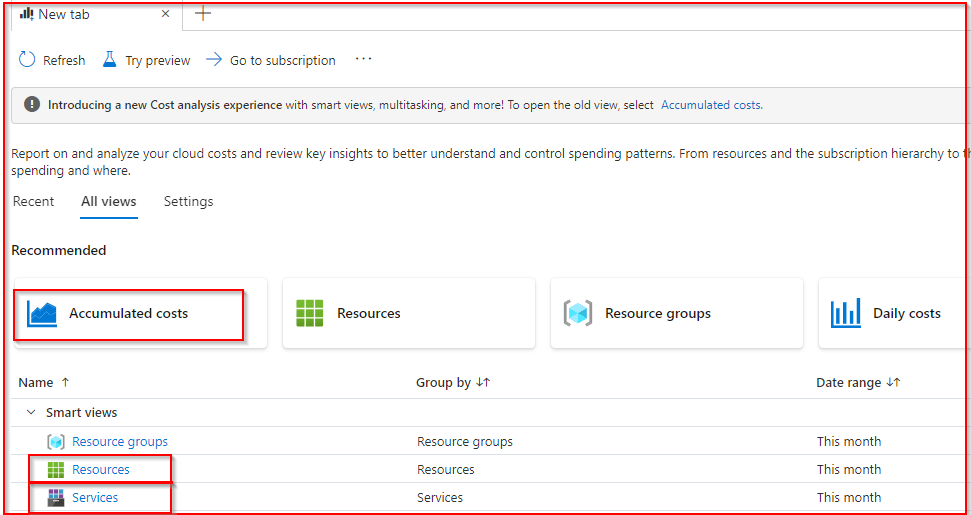Open the Resources smart view link
This screenshot has width=971, height=515.
tap(101, 469)
